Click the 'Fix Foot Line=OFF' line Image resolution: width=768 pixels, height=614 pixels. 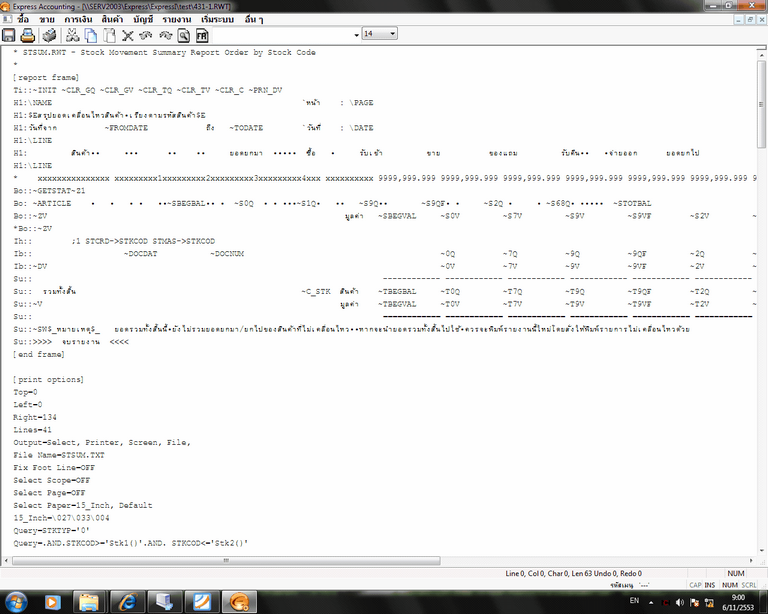(54, 468)
